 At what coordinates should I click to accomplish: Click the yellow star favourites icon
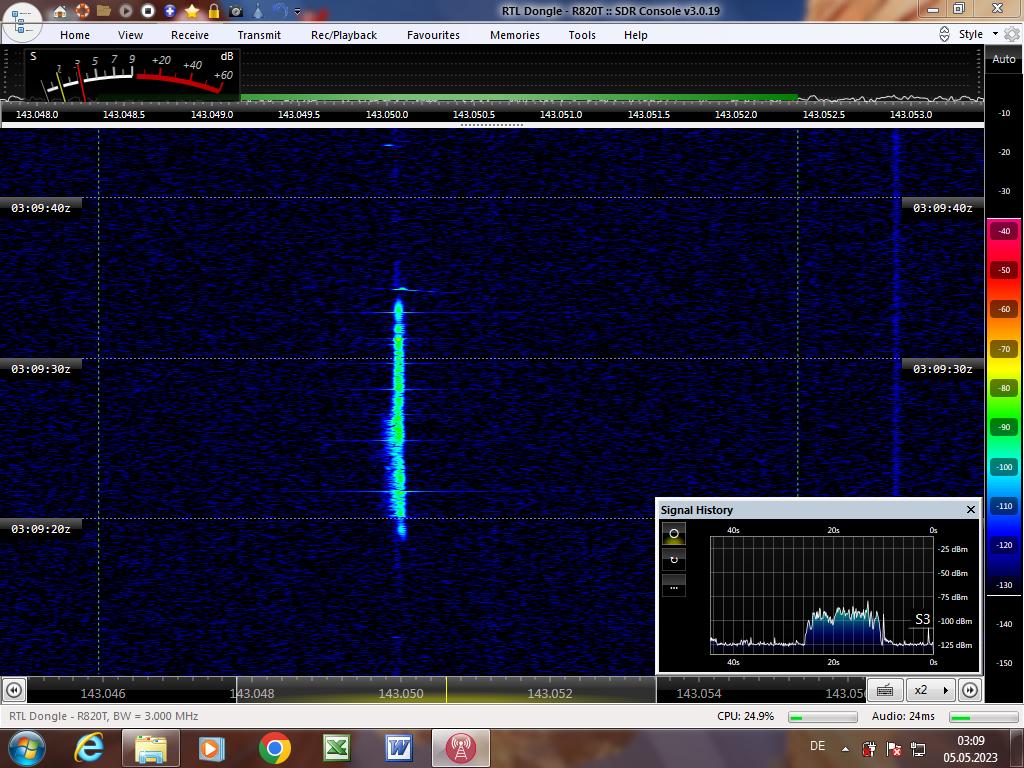(x=192, y=10)
